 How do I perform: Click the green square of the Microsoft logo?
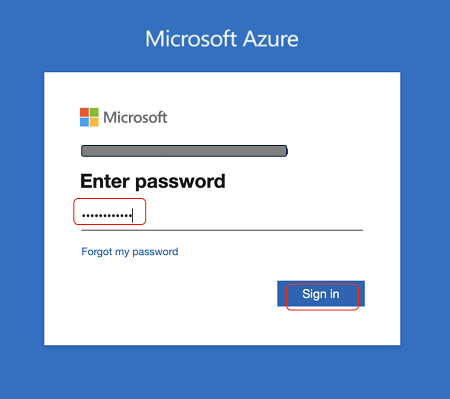point(94,112)
